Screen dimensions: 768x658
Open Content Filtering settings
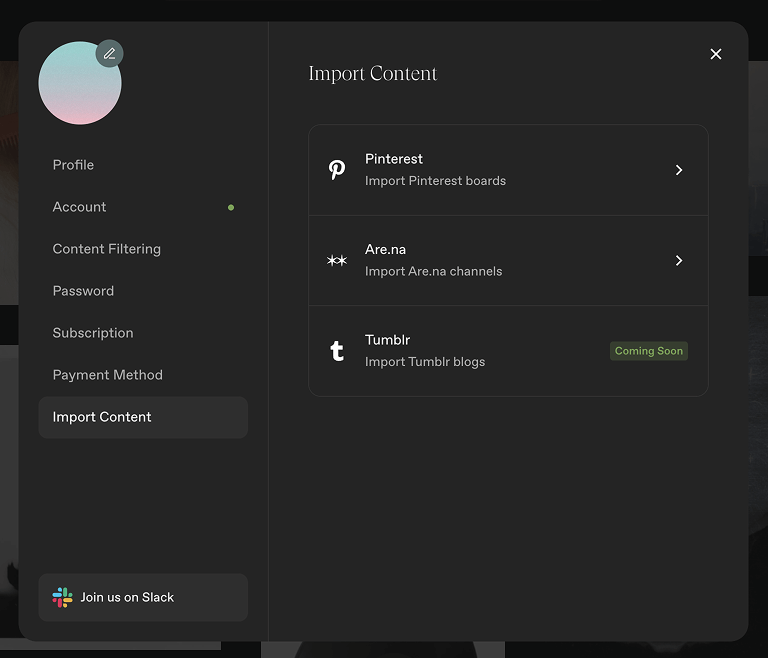[106, 249]
